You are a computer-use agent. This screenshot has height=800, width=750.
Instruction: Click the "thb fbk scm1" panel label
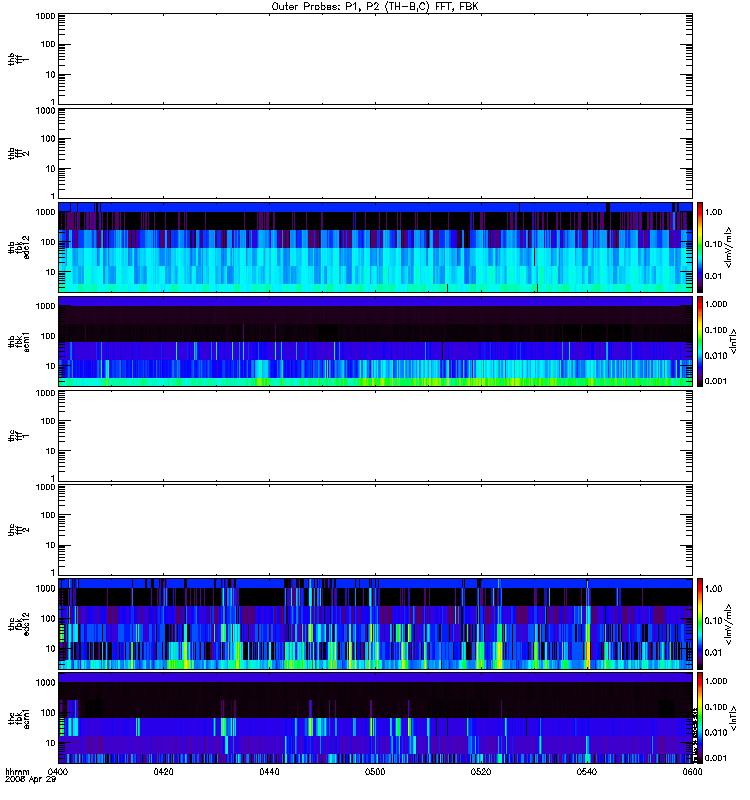[19, 341]
